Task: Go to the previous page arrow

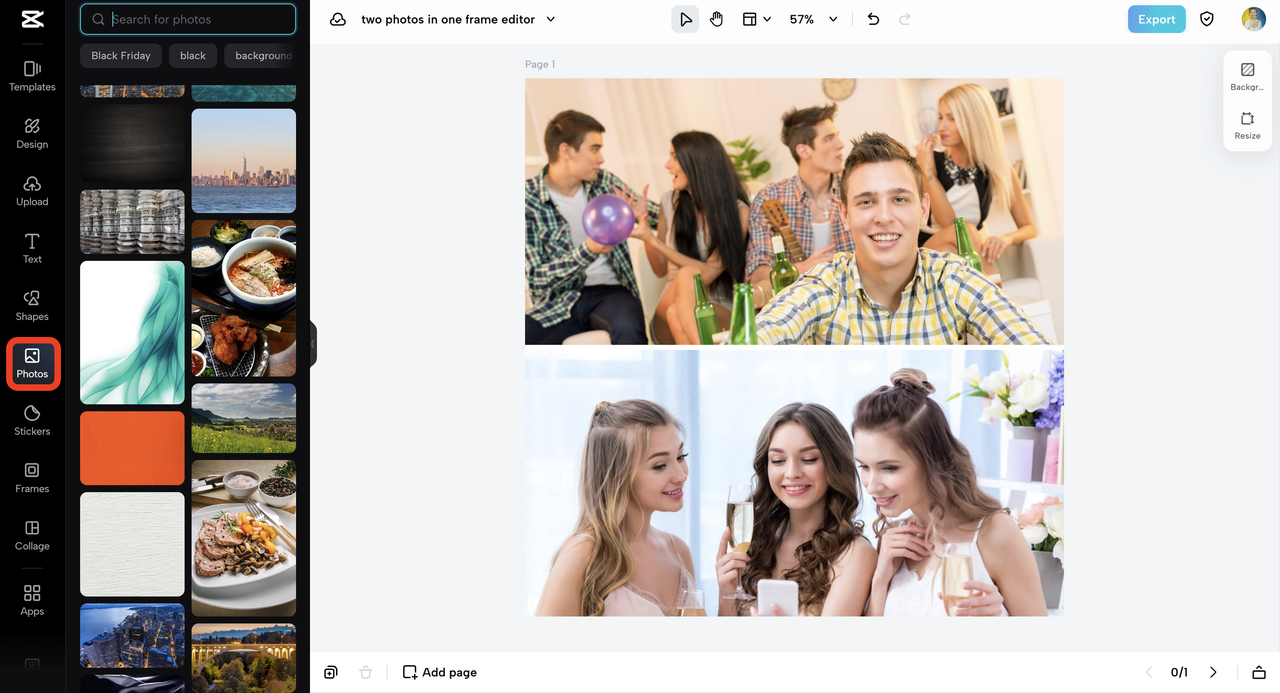Action: (x=1148, y=672)
